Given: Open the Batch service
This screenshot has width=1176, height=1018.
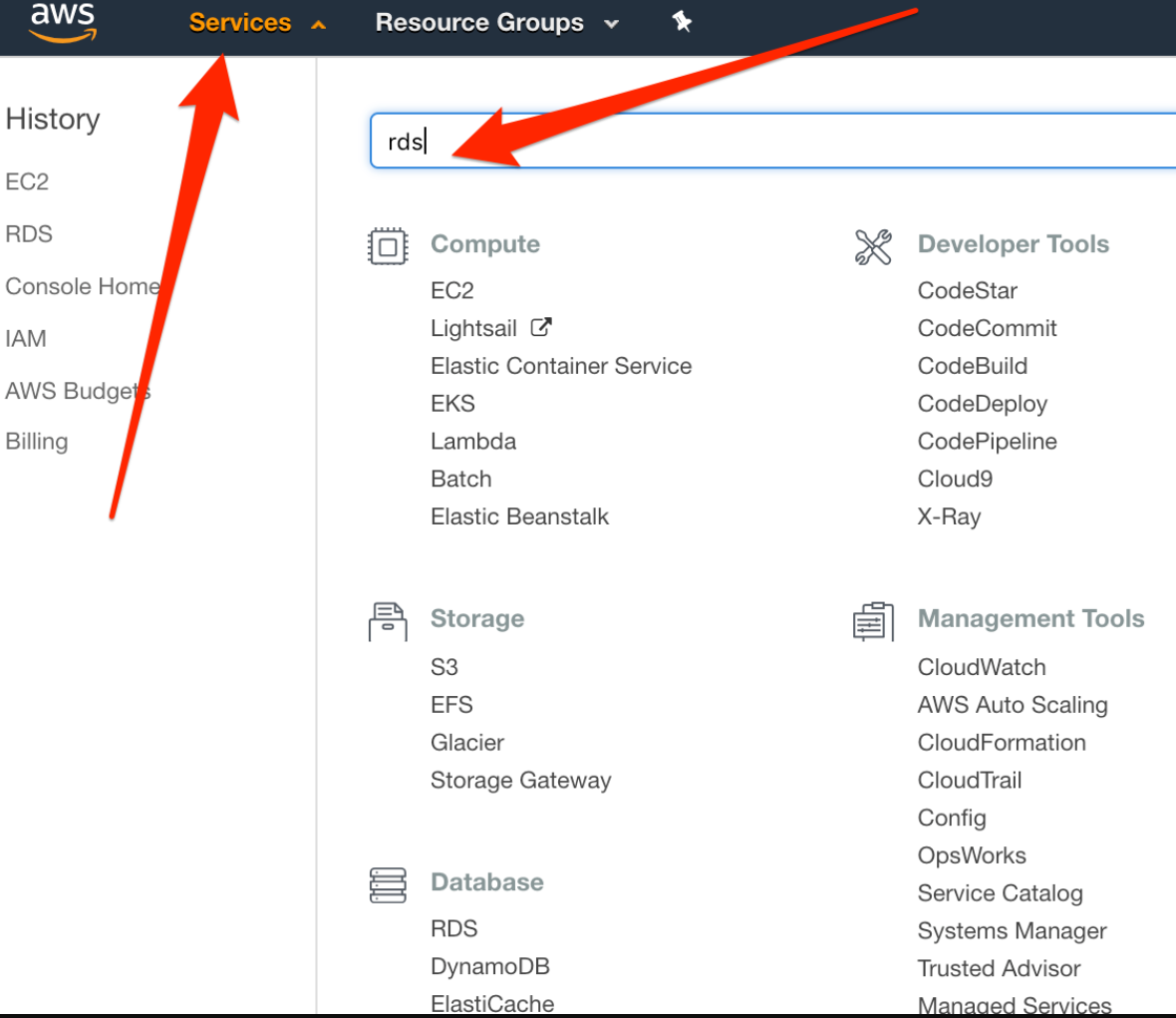Looking at the screenshot, I should click(x=461, y=479).
